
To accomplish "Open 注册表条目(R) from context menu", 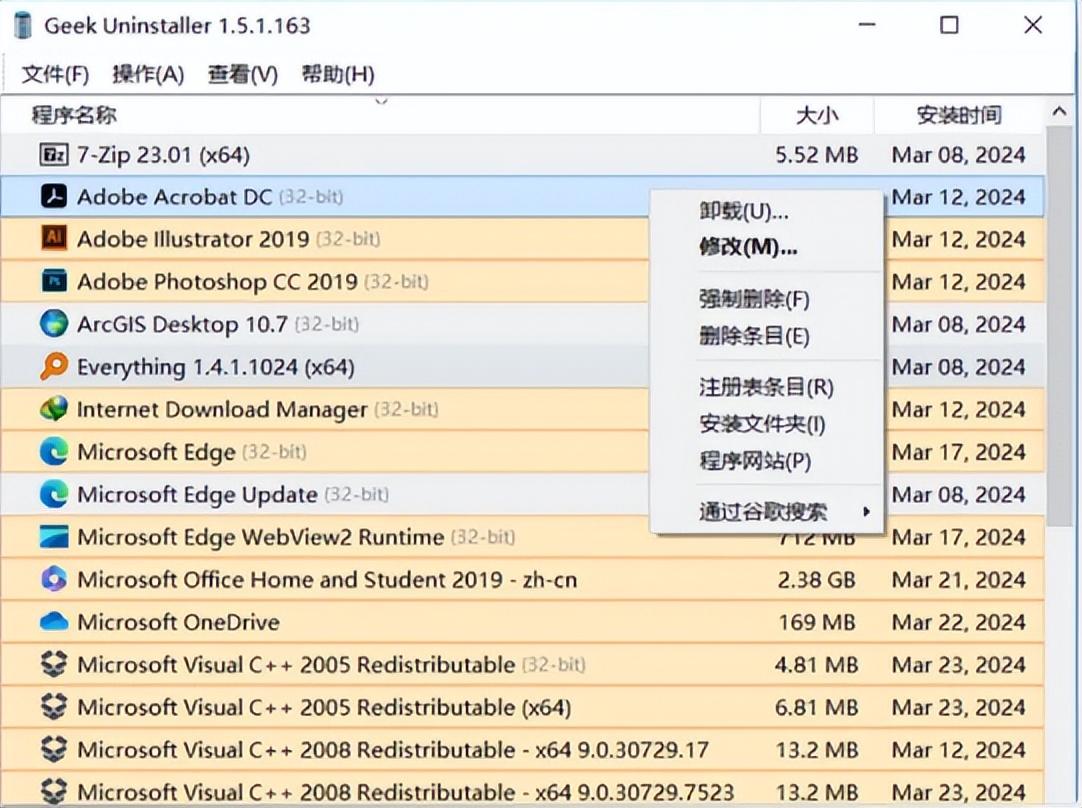I will pyautogui.click(x=766, y=387).
